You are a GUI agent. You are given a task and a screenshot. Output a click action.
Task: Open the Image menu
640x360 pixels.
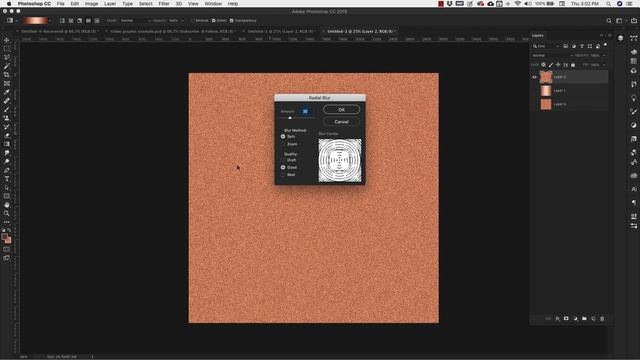coord(91,4)
